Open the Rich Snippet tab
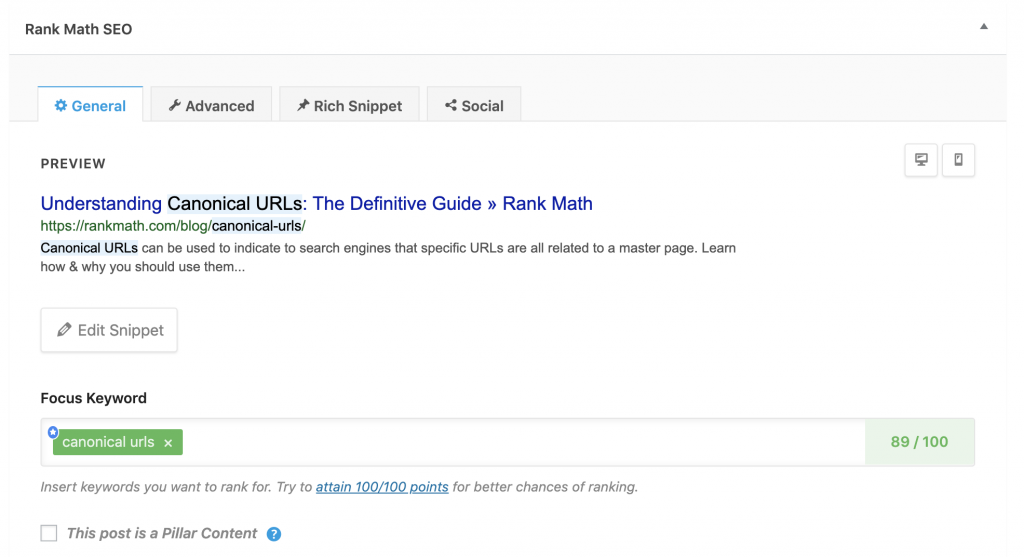Screen dimensions: 1024x557 coord(349,104)
